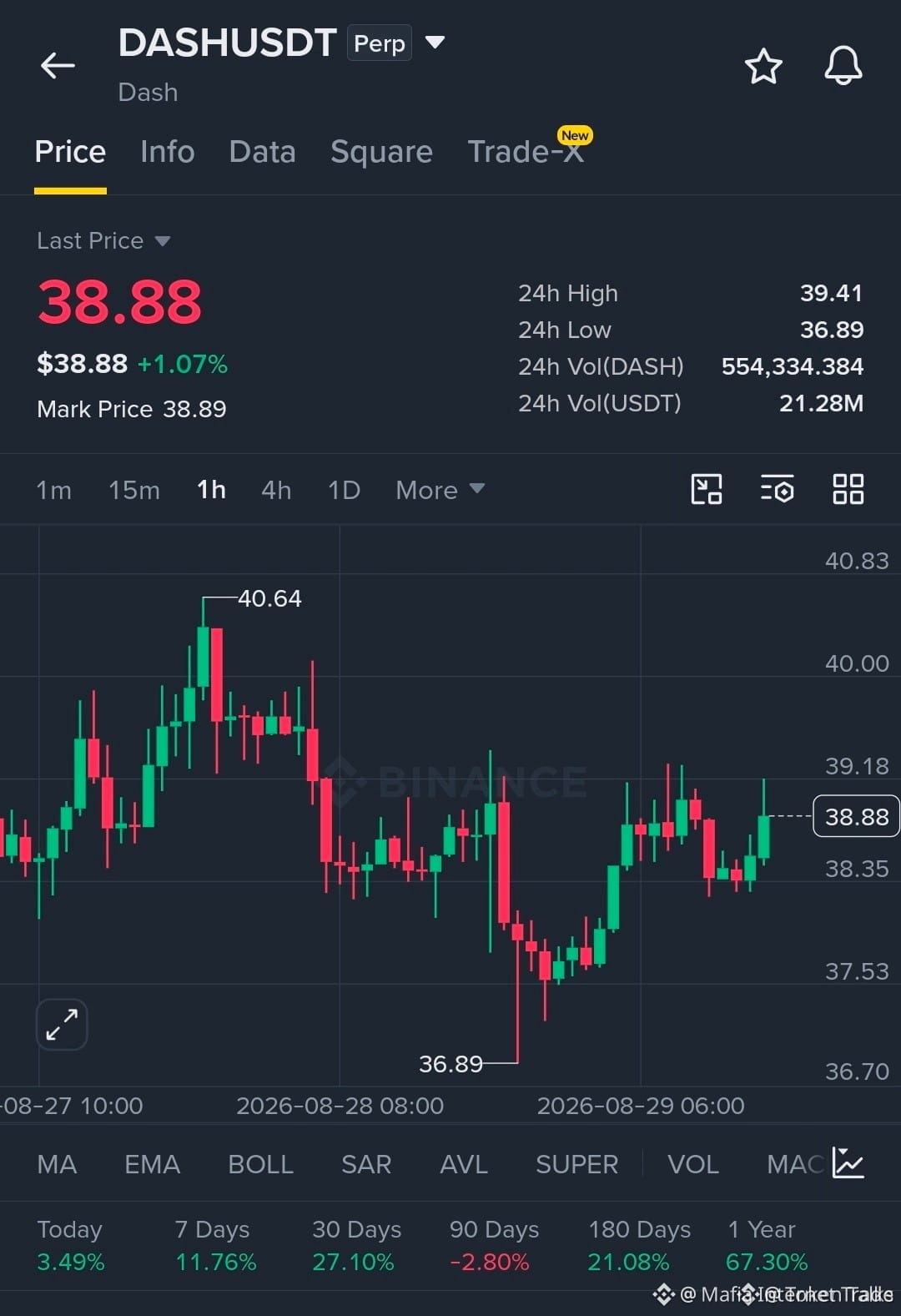Toggle the MAC indicator
The image size is (901, 1316).
[796, 1164]
